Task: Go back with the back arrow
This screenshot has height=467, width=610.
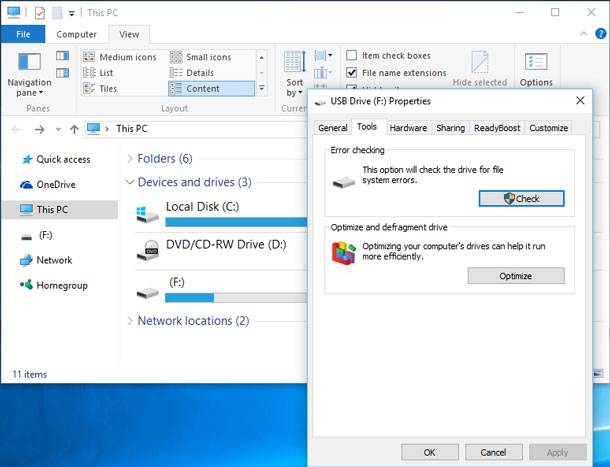Action: tap(16, 129)
